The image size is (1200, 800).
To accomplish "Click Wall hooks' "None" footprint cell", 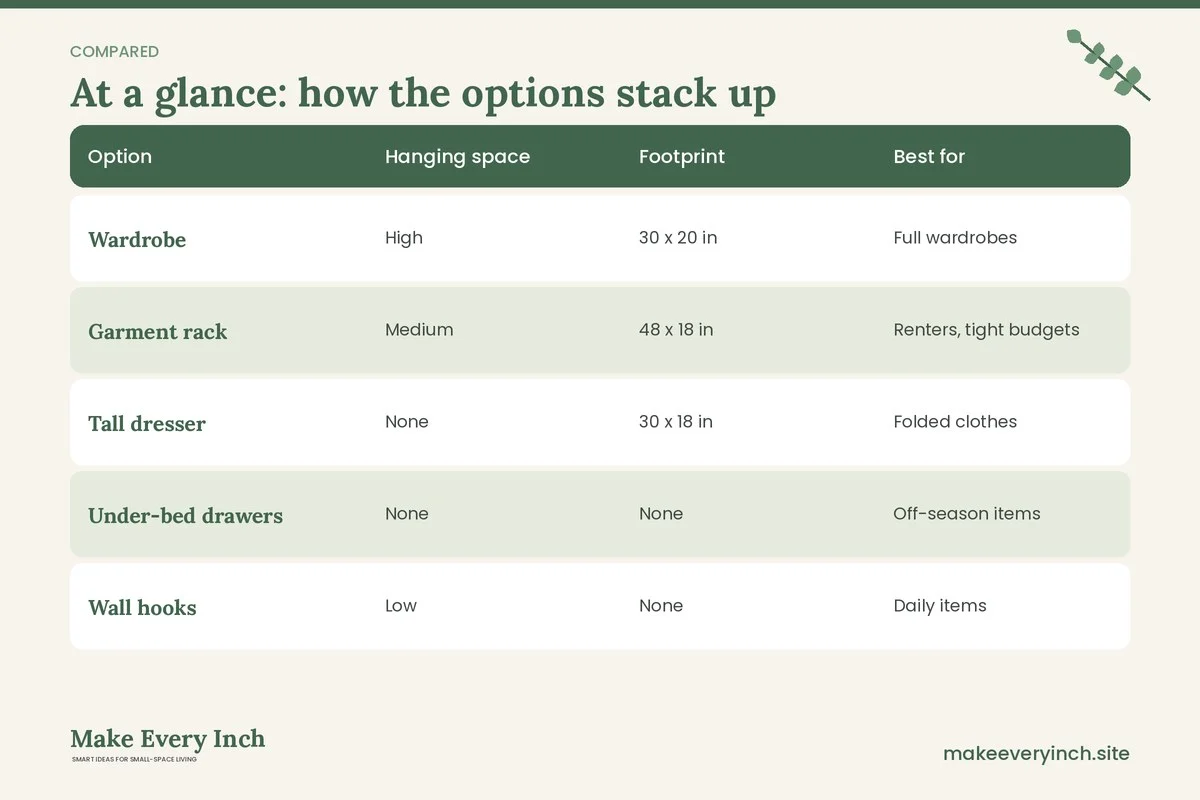I will pyautogui.click(x=661, y=606).
